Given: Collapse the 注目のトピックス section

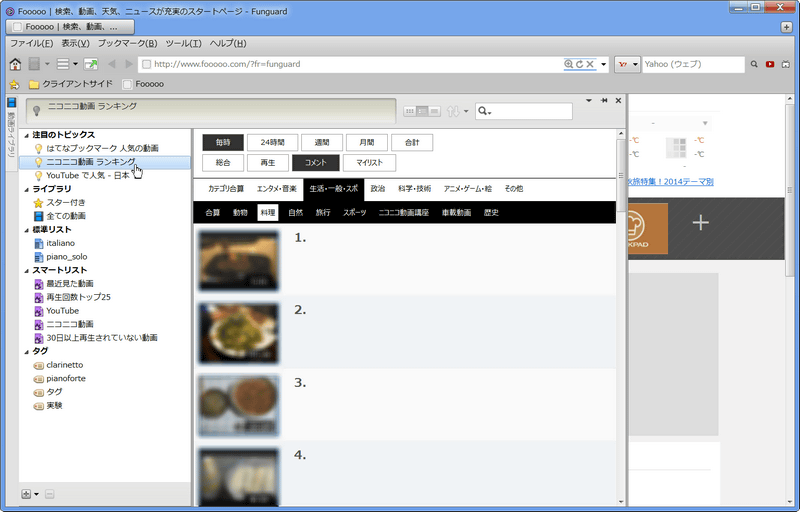Looking at the screenshot, I should click(27, 135).
